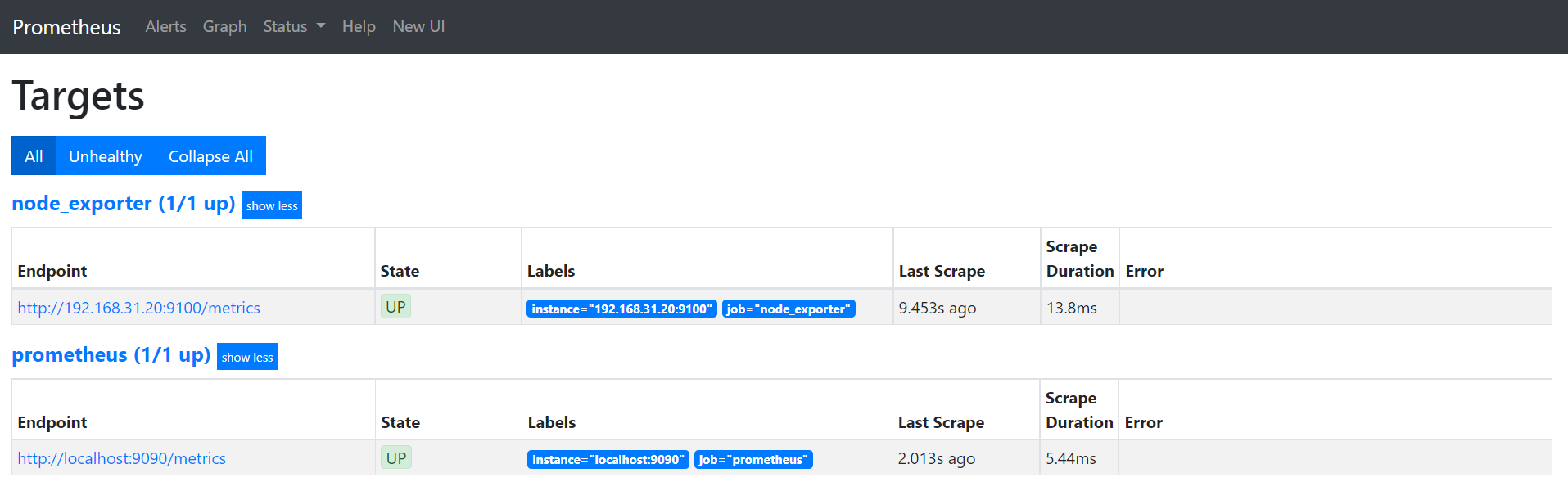Expand the Status dropdown menu
Image resolution: width=1568 pixels, height=482 pixels.
tap(294, 26)
